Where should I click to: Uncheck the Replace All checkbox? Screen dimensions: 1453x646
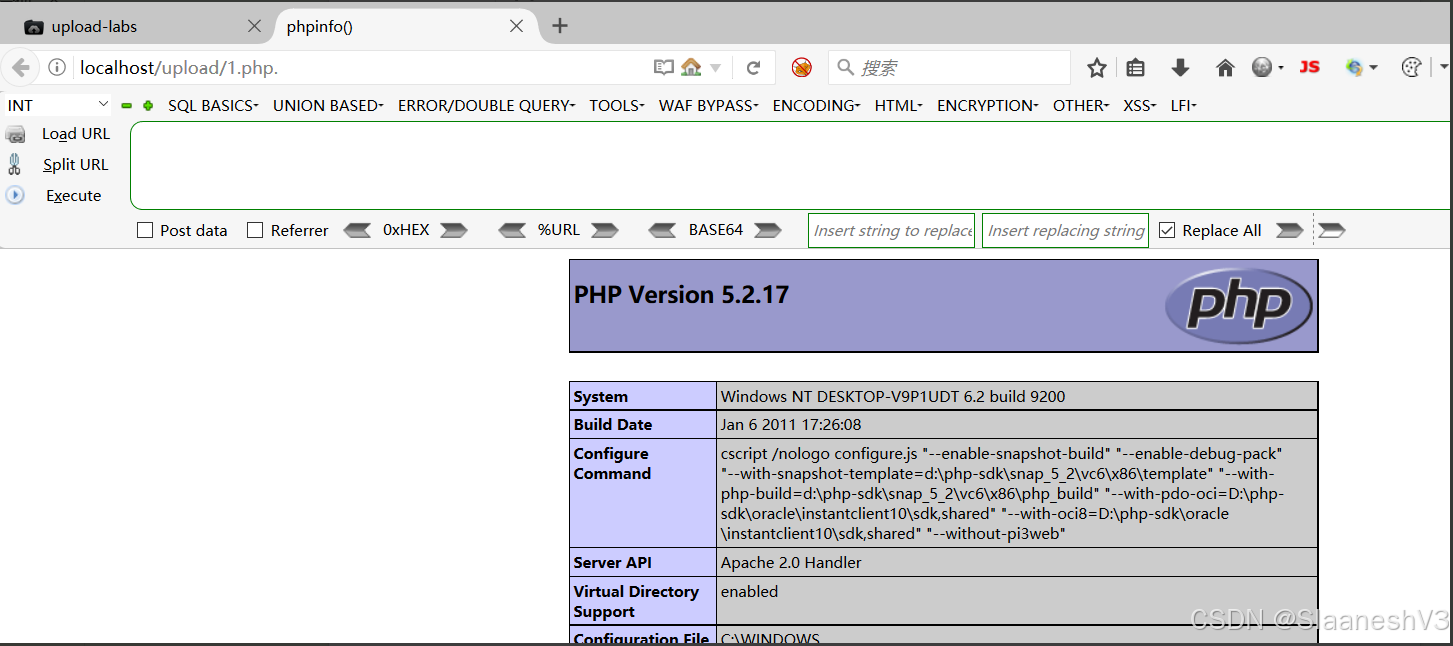(1167, 230)
